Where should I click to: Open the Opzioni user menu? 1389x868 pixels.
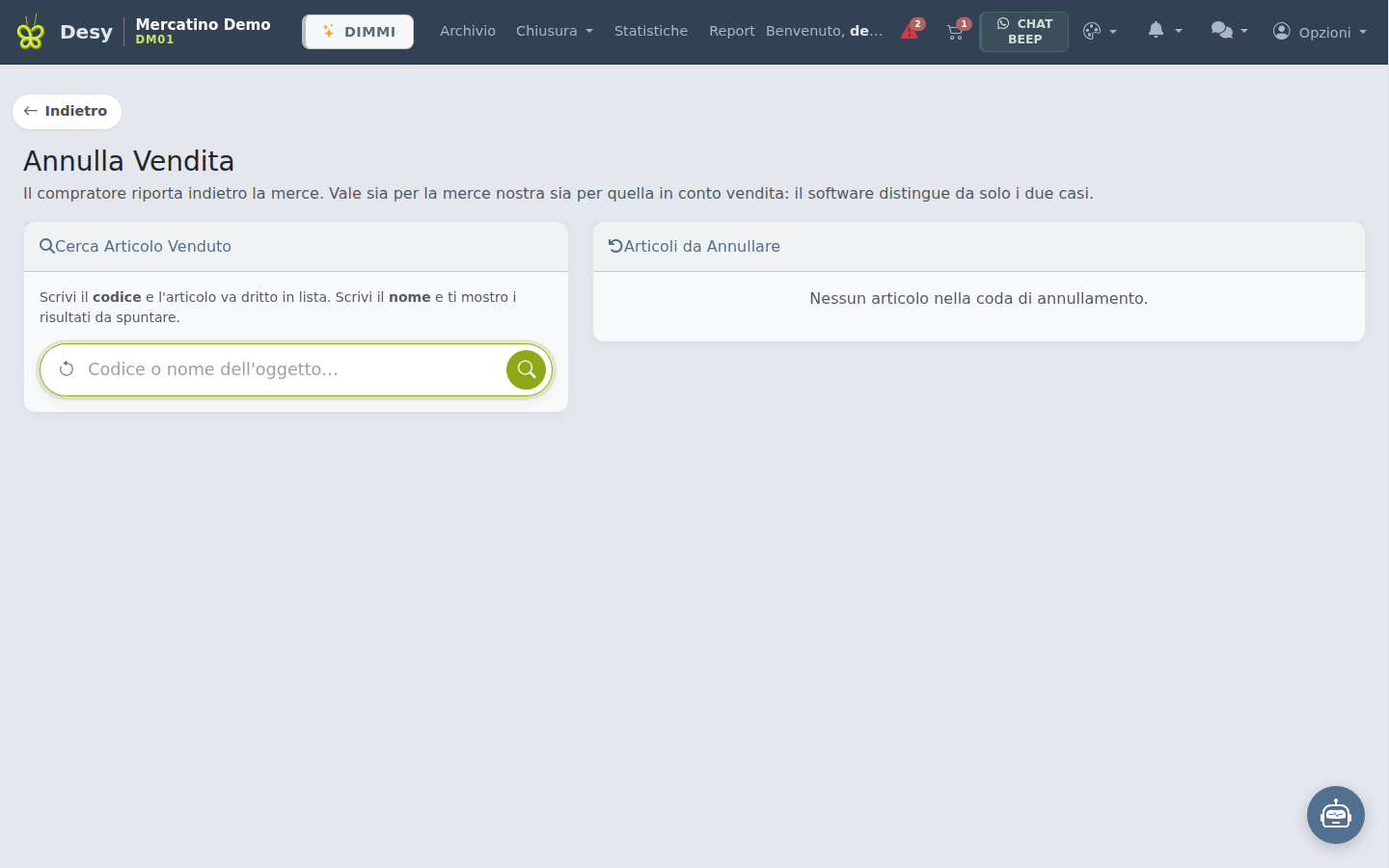(1320, 32)
